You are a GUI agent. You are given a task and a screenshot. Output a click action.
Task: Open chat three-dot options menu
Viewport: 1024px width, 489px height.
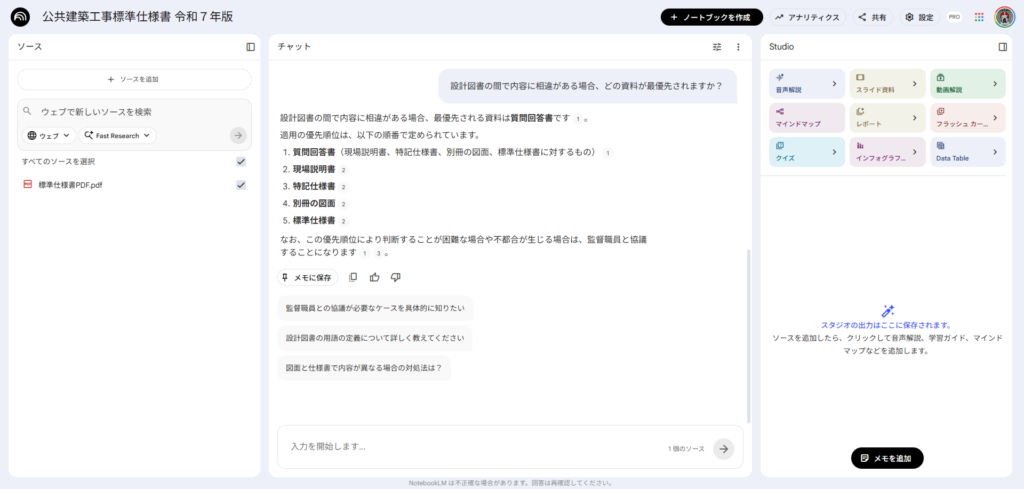[x=738, y=47]
